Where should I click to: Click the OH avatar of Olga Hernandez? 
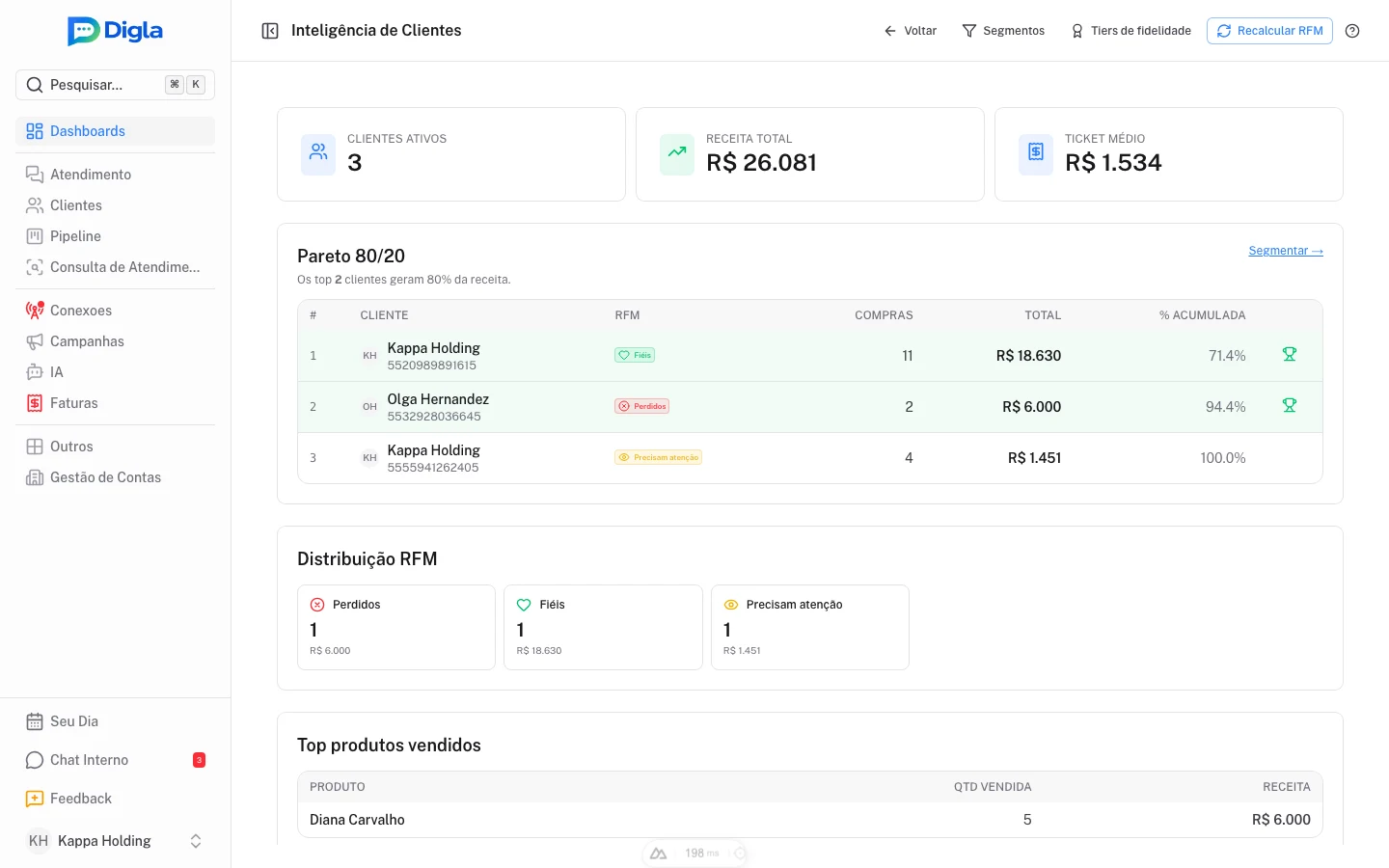pyautogui.click(x=369, y=407)
